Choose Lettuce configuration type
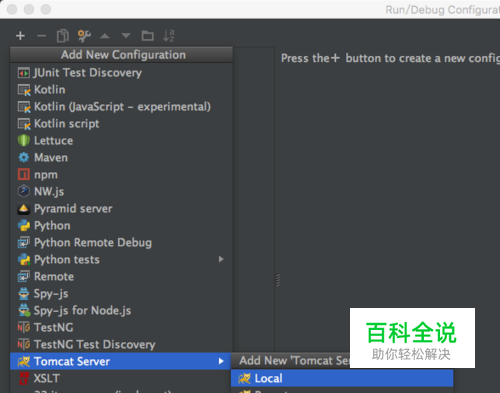This screenshot has width=500, height=393. pos(121,141)
